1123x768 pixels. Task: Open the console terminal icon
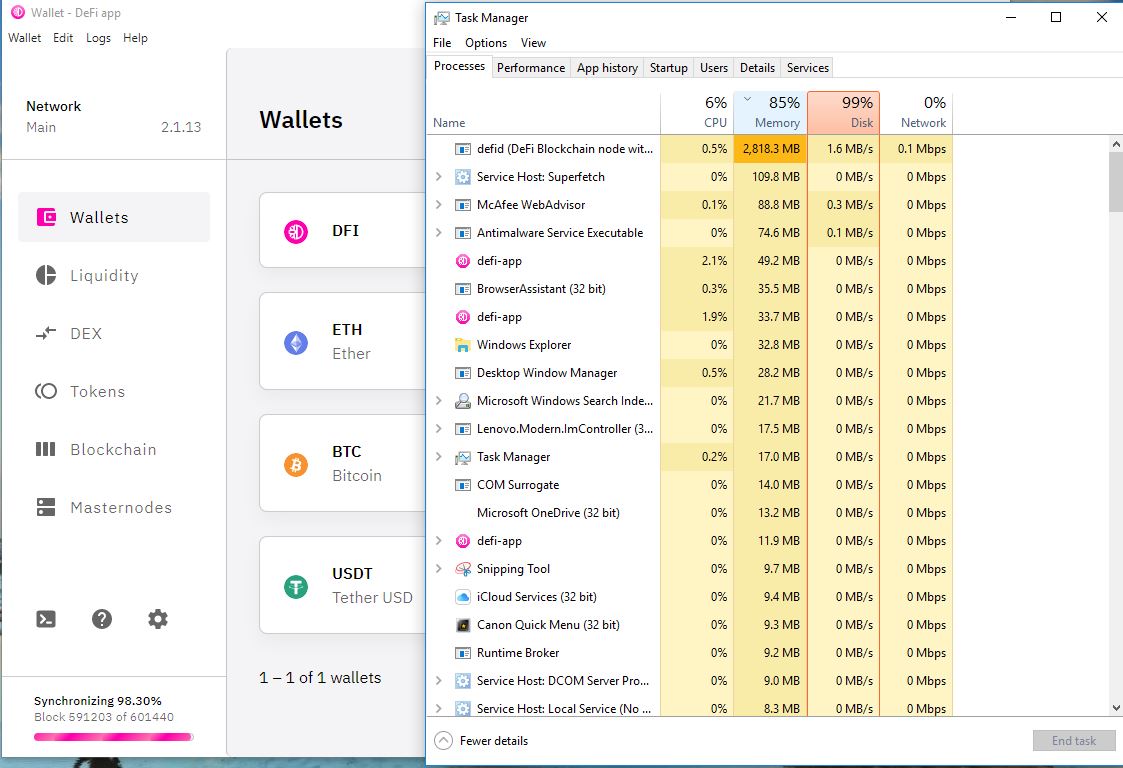(x=46, y=619)
